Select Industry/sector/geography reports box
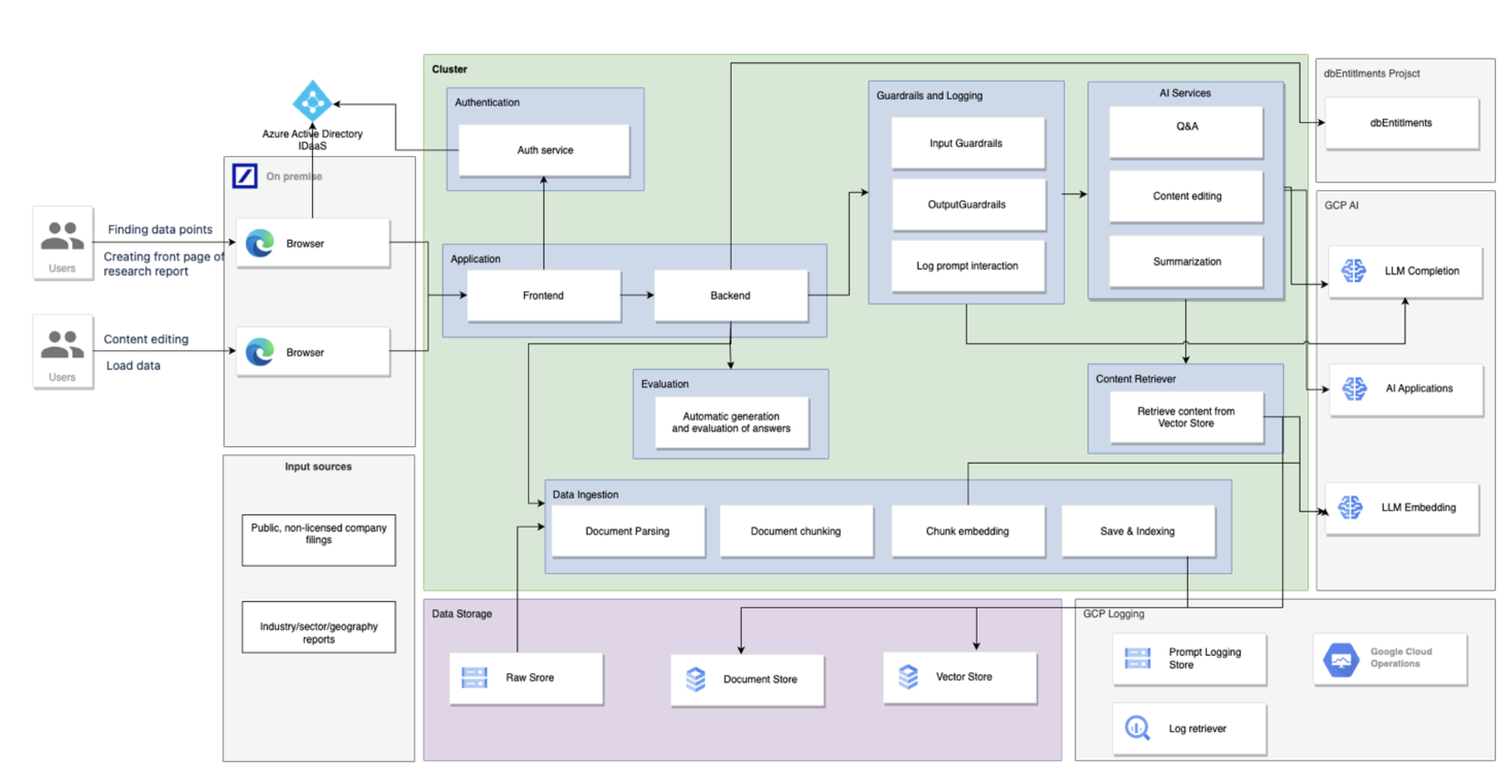The image size is (1512, 784). (x=319, y=627)
